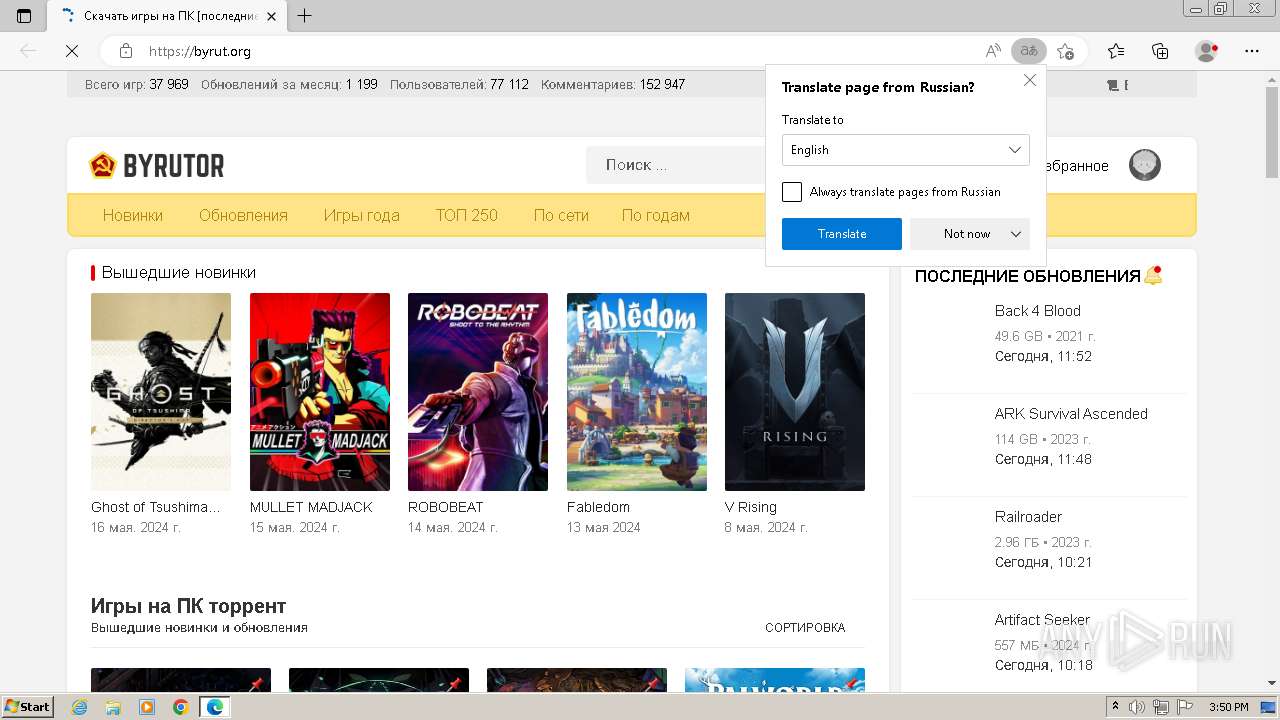Viewport: 1280px width, 720px height.
Task: Launch Chrome from the taskbar
Action: tap(181, 707)
